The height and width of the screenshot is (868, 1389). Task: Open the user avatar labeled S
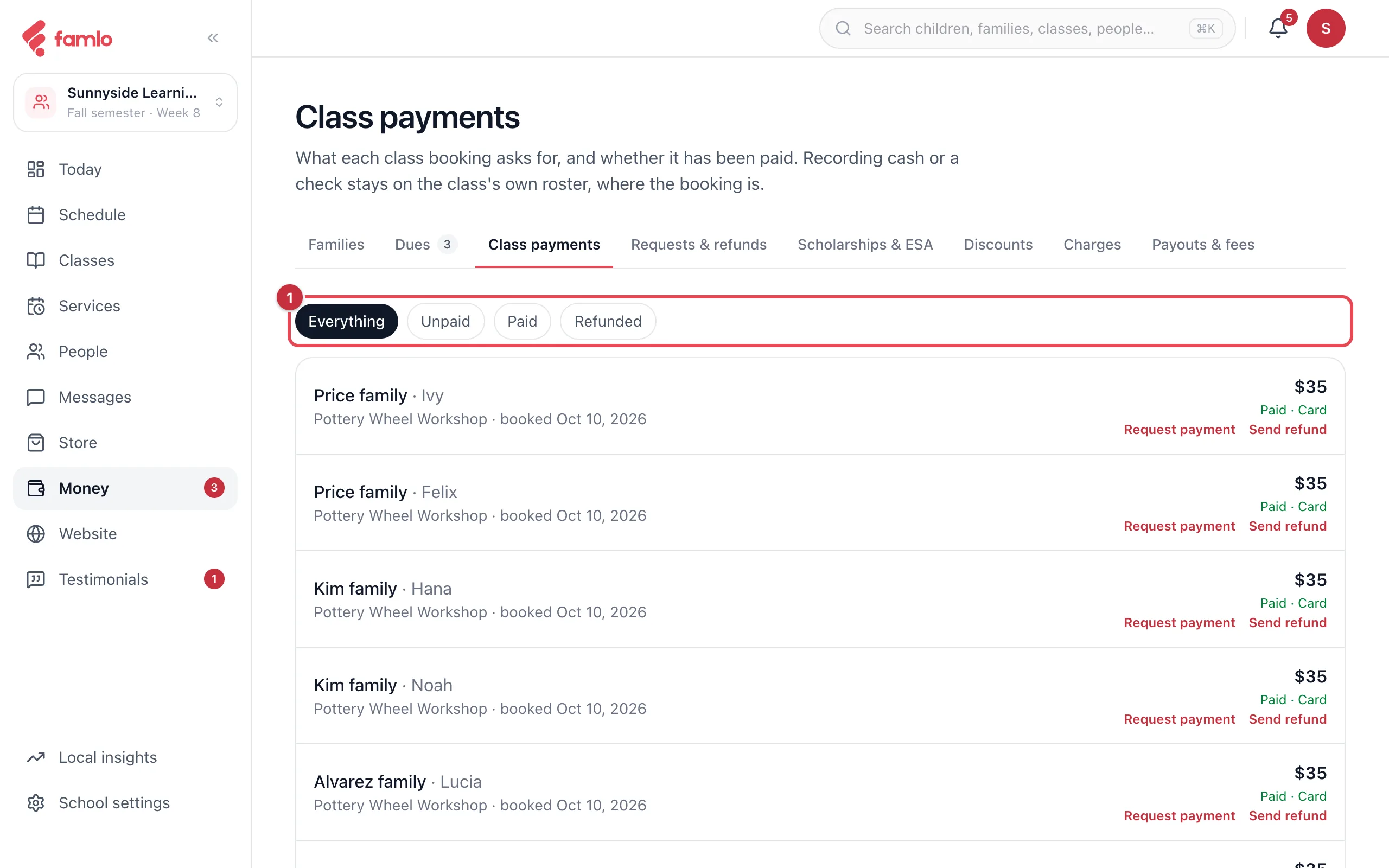pyautogui.click(x=1326, y=28)
